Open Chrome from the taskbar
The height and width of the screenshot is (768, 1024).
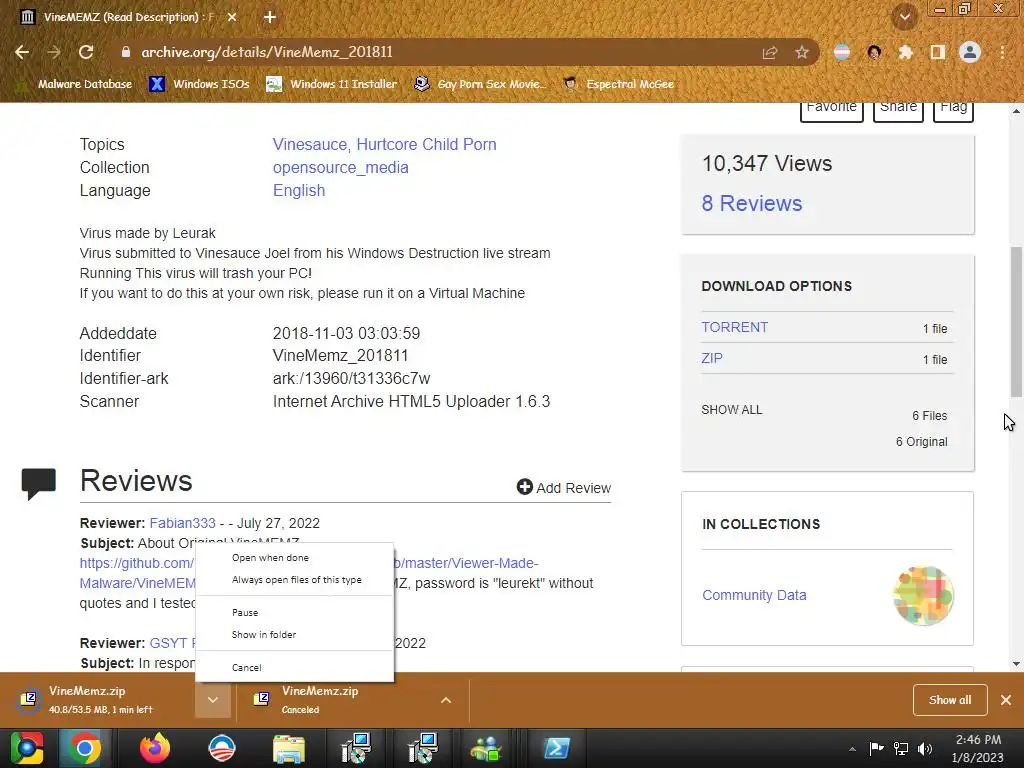84,748
